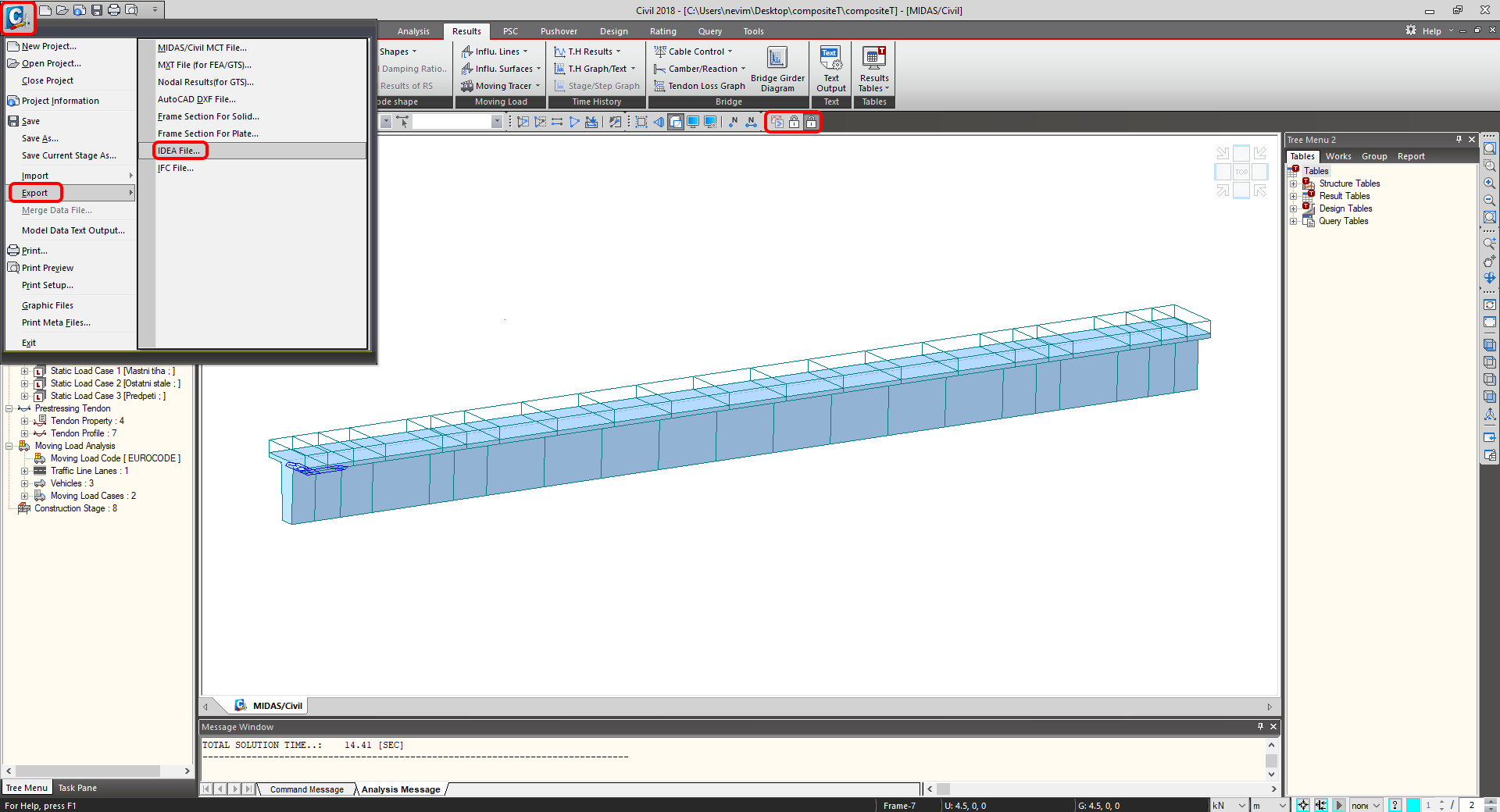Expand Moving Load Cases in the tree

(24, 495)
